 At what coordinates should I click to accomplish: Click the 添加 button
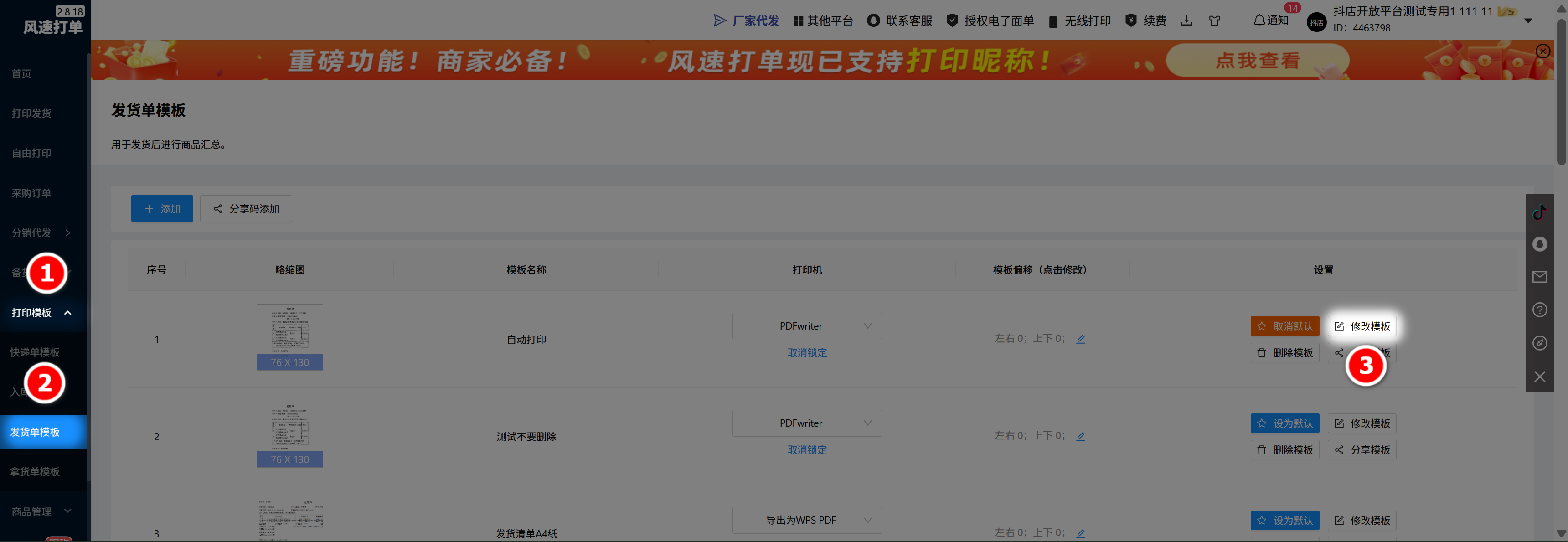click(162, 209)
